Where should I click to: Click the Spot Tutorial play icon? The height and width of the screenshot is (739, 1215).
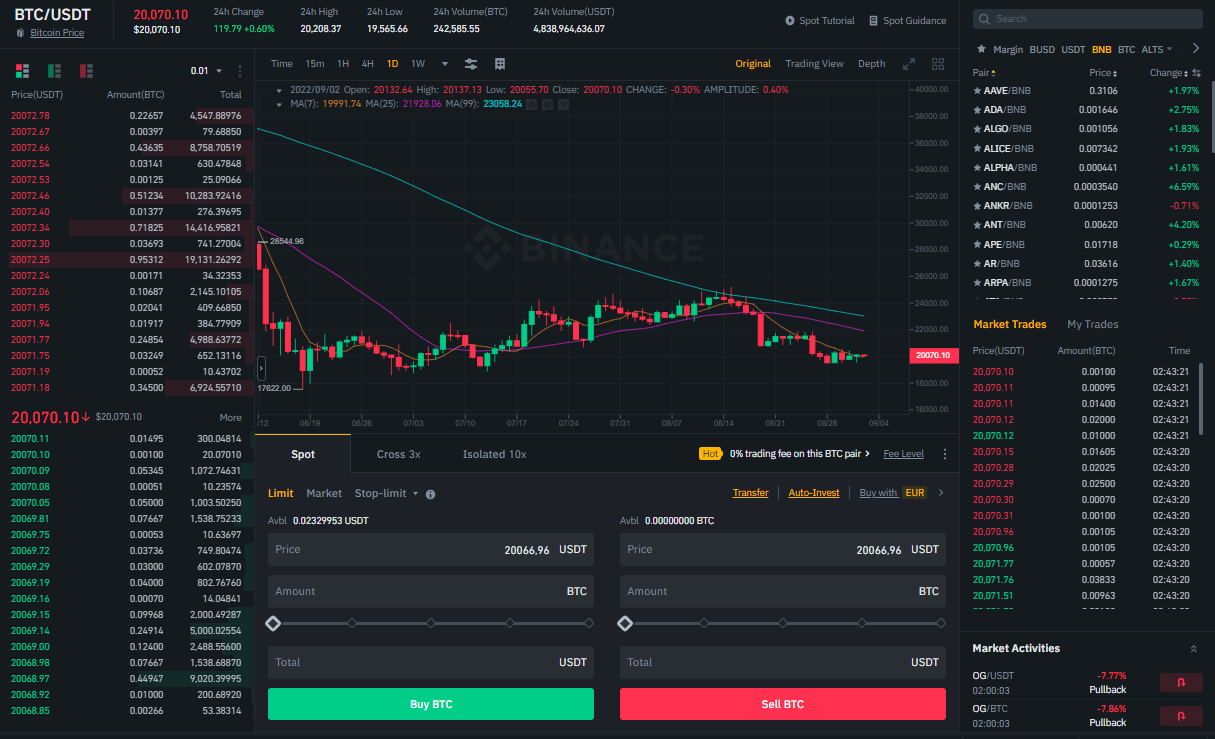(x=790, y=20)
